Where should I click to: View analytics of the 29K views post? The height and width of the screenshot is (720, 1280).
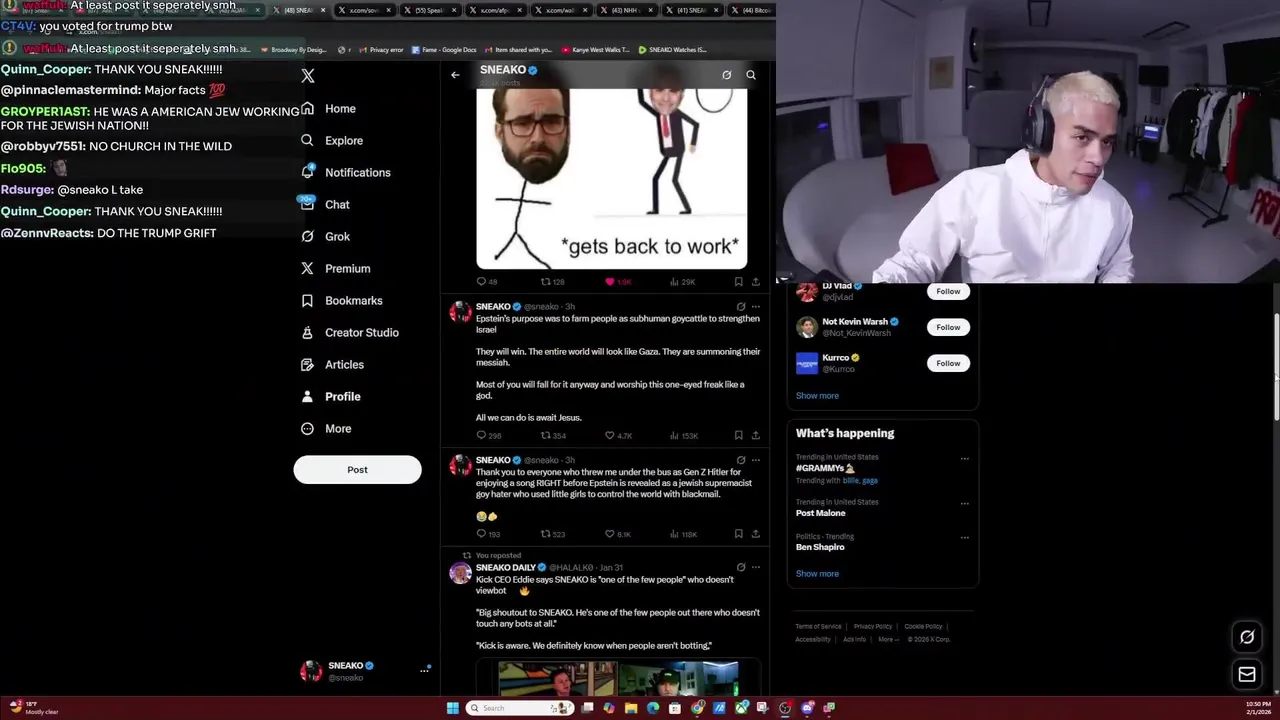(683, 282)
